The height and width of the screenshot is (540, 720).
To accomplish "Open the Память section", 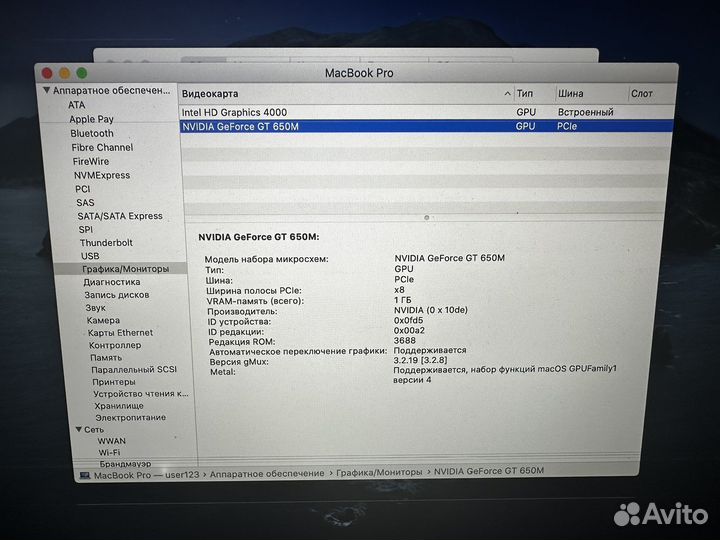I will tap(106, 357).
